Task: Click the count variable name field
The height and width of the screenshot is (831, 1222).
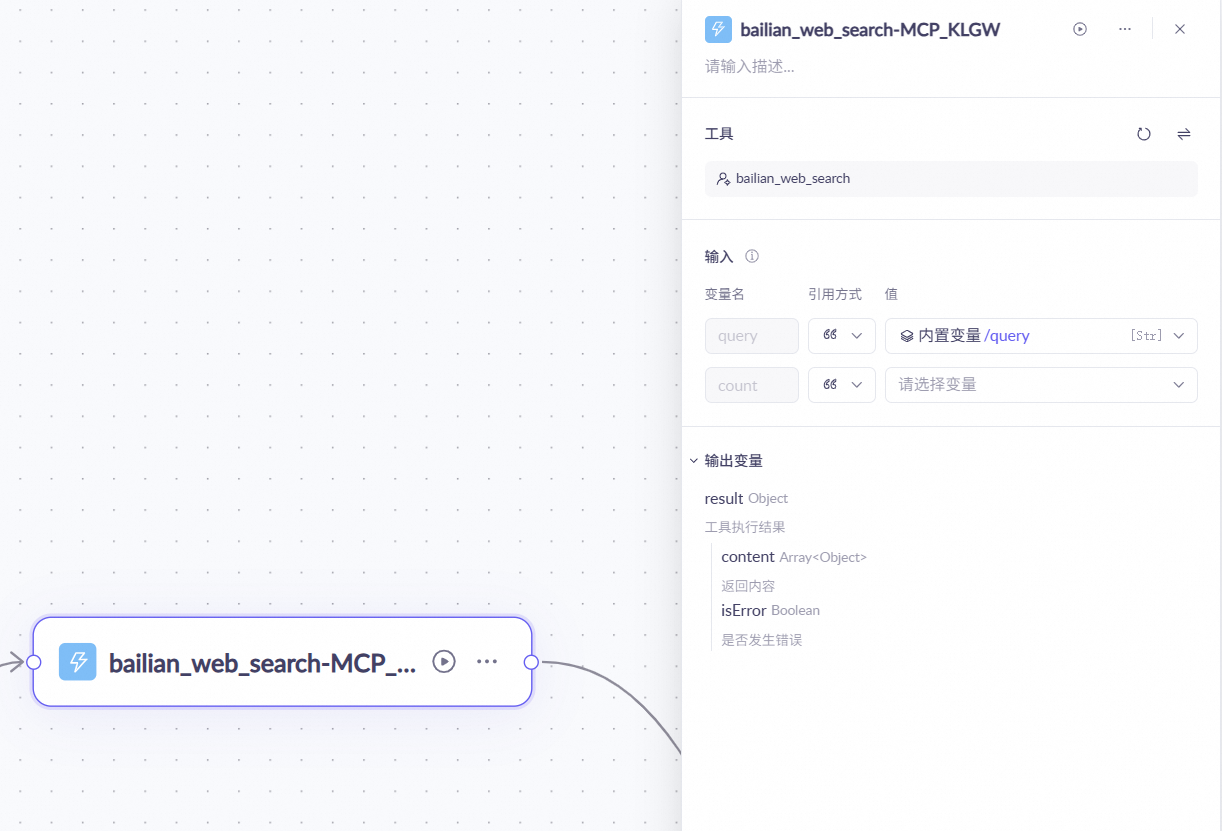Action: 752,385
